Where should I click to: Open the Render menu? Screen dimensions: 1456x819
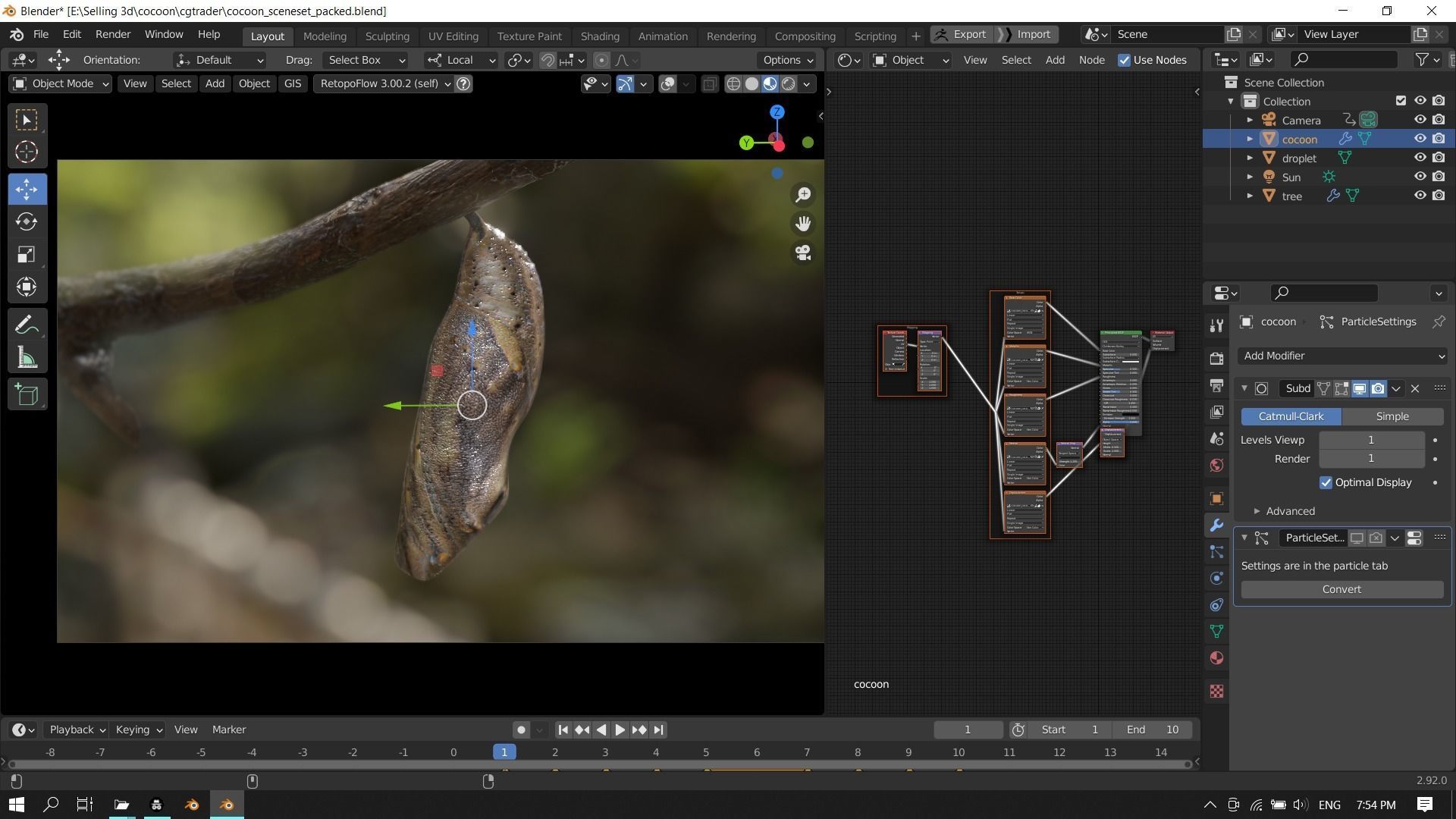[x=113, y=34]
